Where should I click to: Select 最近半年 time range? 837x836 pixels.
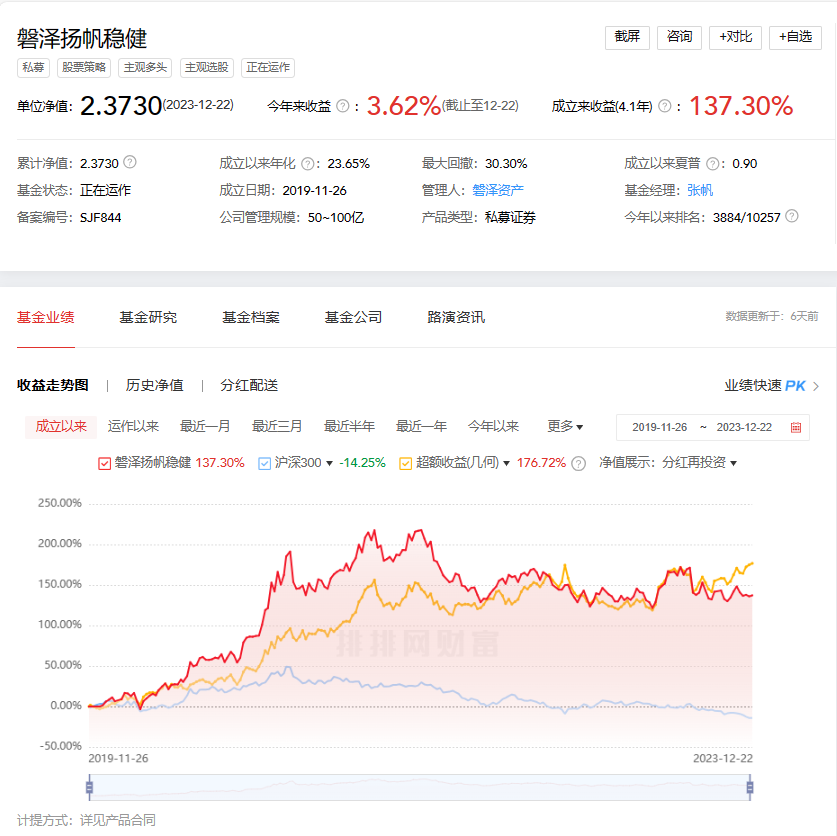pyautogui.click(x=349, y=427)
